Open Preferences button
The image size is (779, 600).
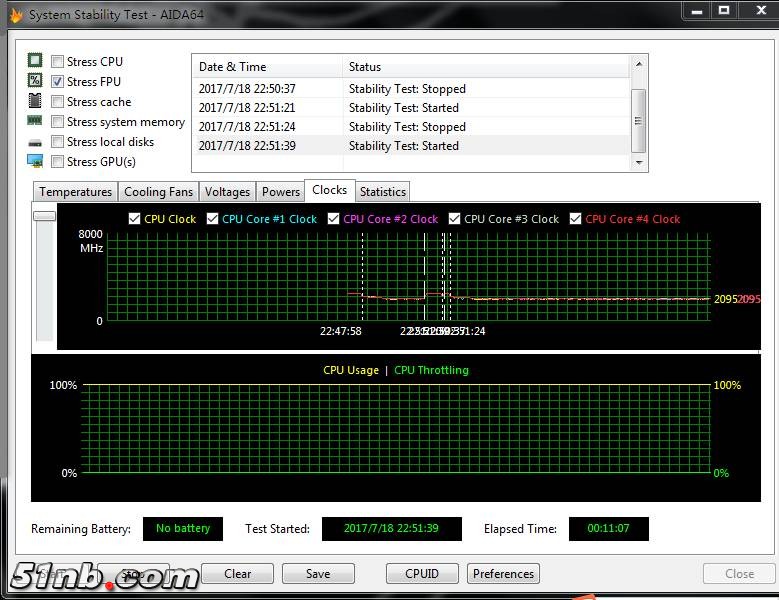click(x=503, y=574)
